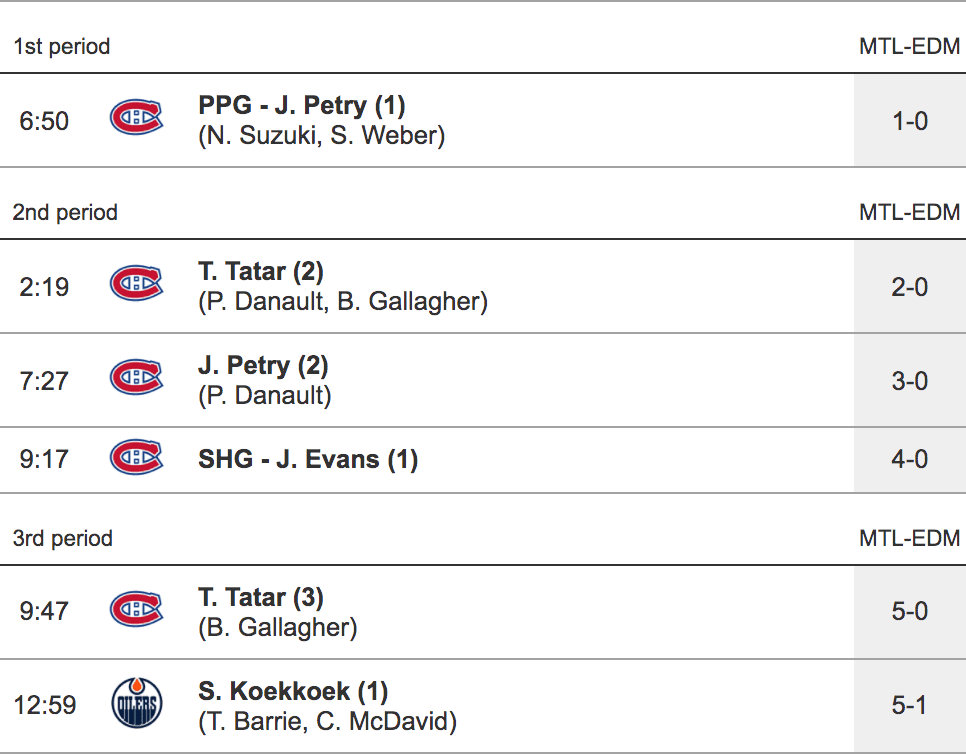Click P. Danault, B. Gallagher assists line
This screenshot has height=754, width=966.
pyautogui.click(x=343, y=301)
